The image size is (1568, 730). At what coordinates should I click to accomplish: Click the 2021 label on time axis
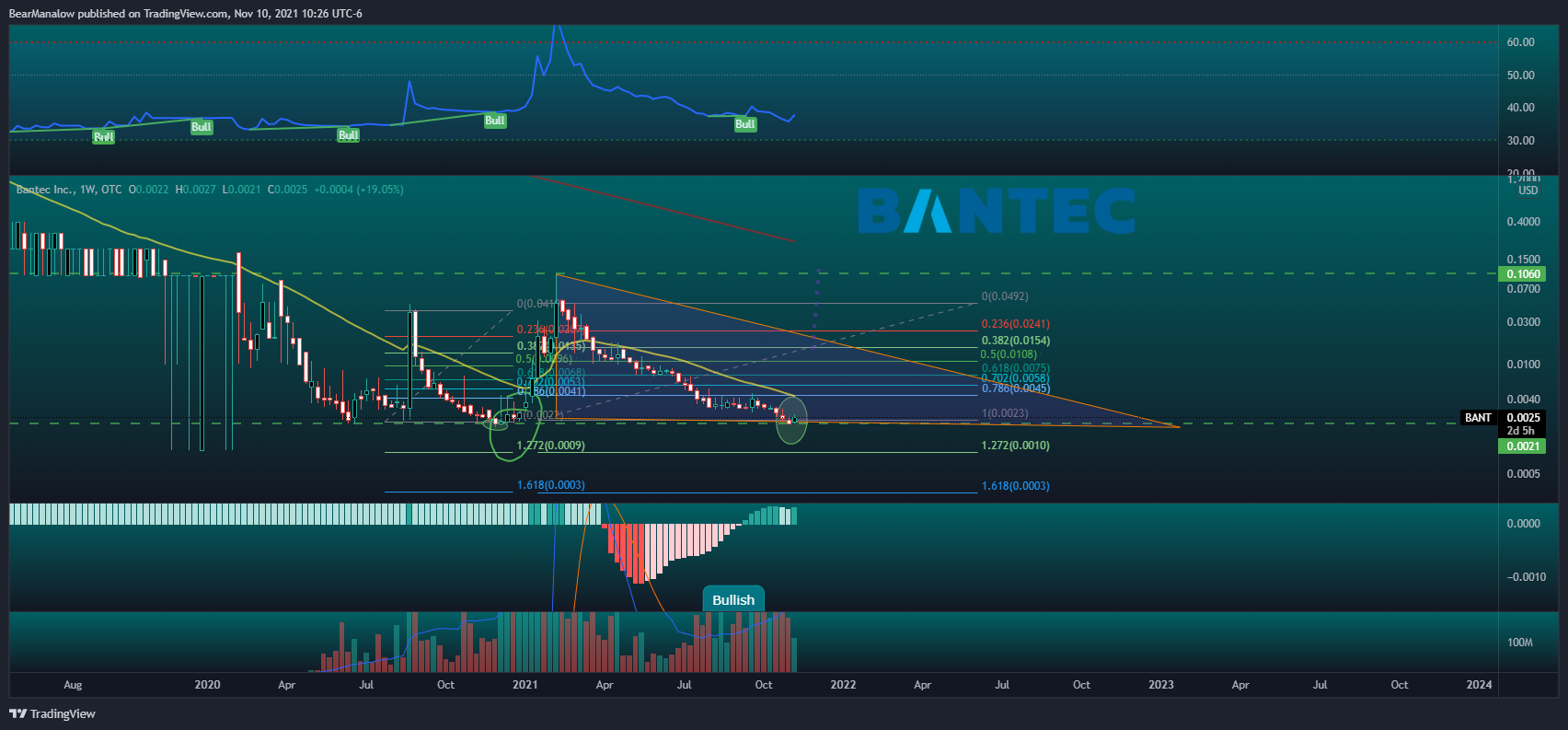tap(525, 685)
